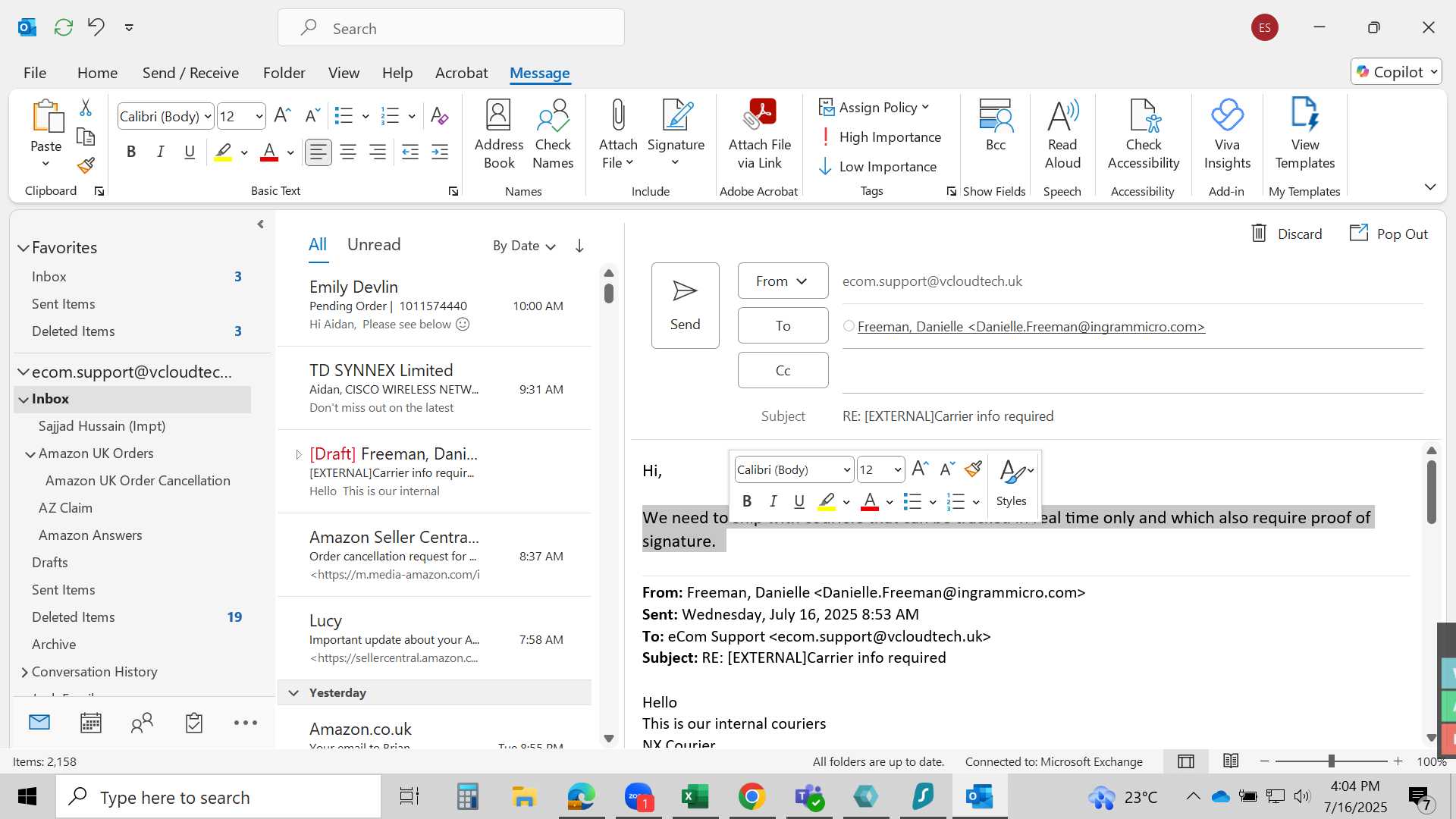This screenshot has height=819, width=1456.
Task: Apply red font color in the ribbon
Action: (x=269, y=152)
